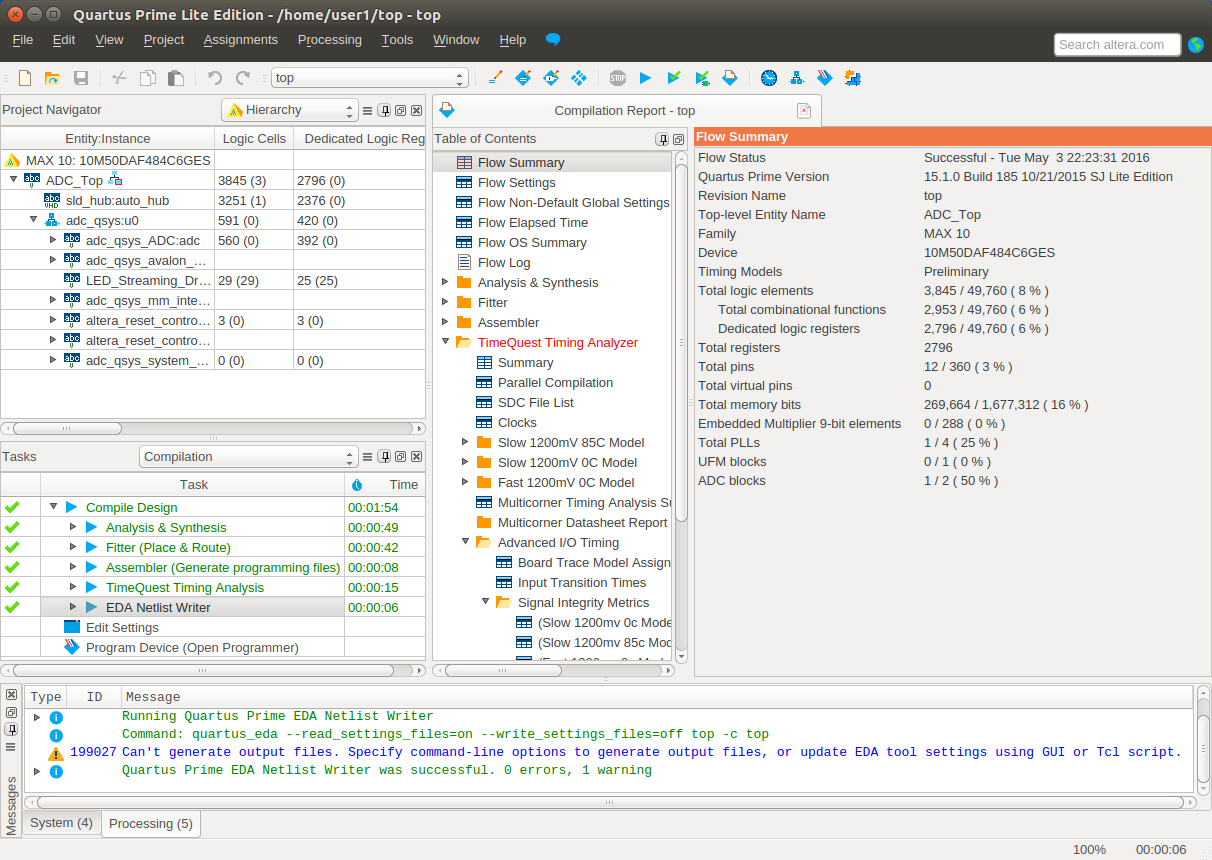Open the Assignments menu
The width and height of the screenshot is (1212, 860).
[x=241, y=40]
